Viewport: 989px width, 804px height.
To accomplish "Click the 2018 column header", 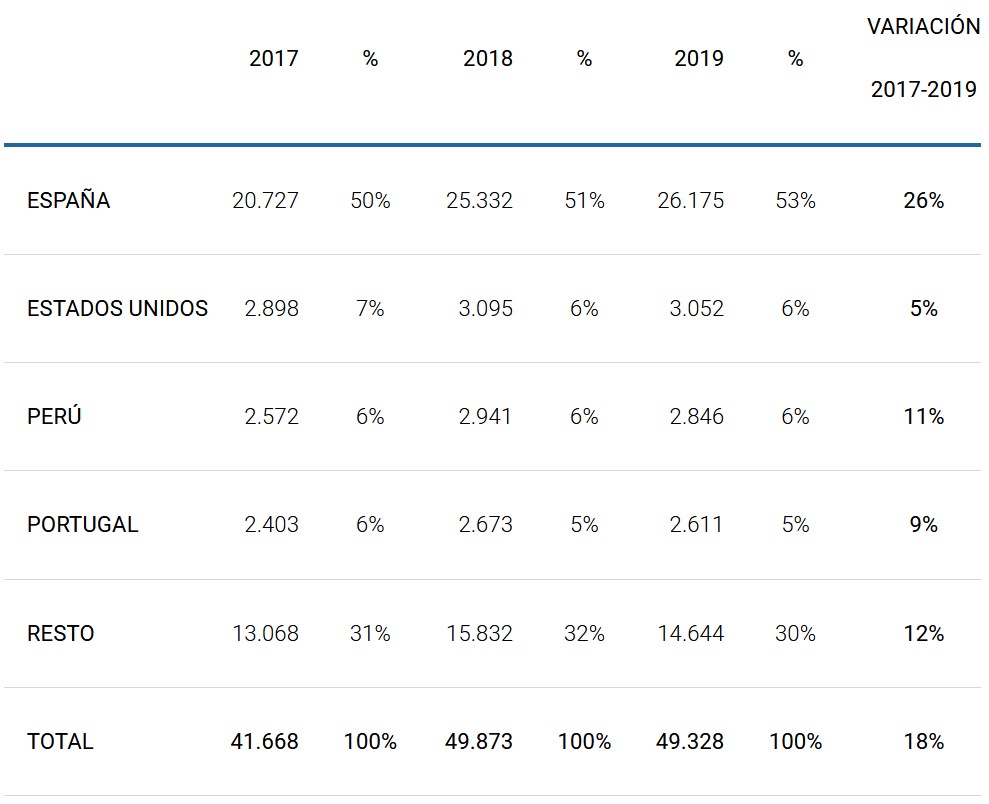I will coord(487,59).
